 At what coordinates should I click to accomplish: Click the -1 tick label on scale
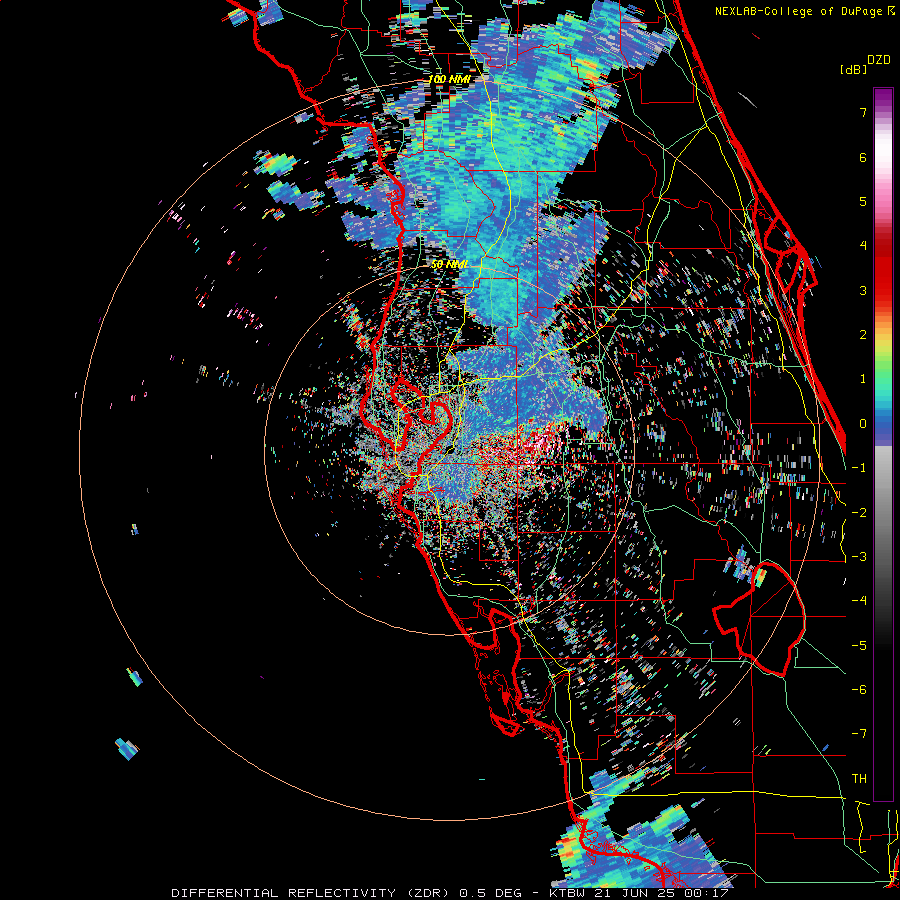(859, 468)
